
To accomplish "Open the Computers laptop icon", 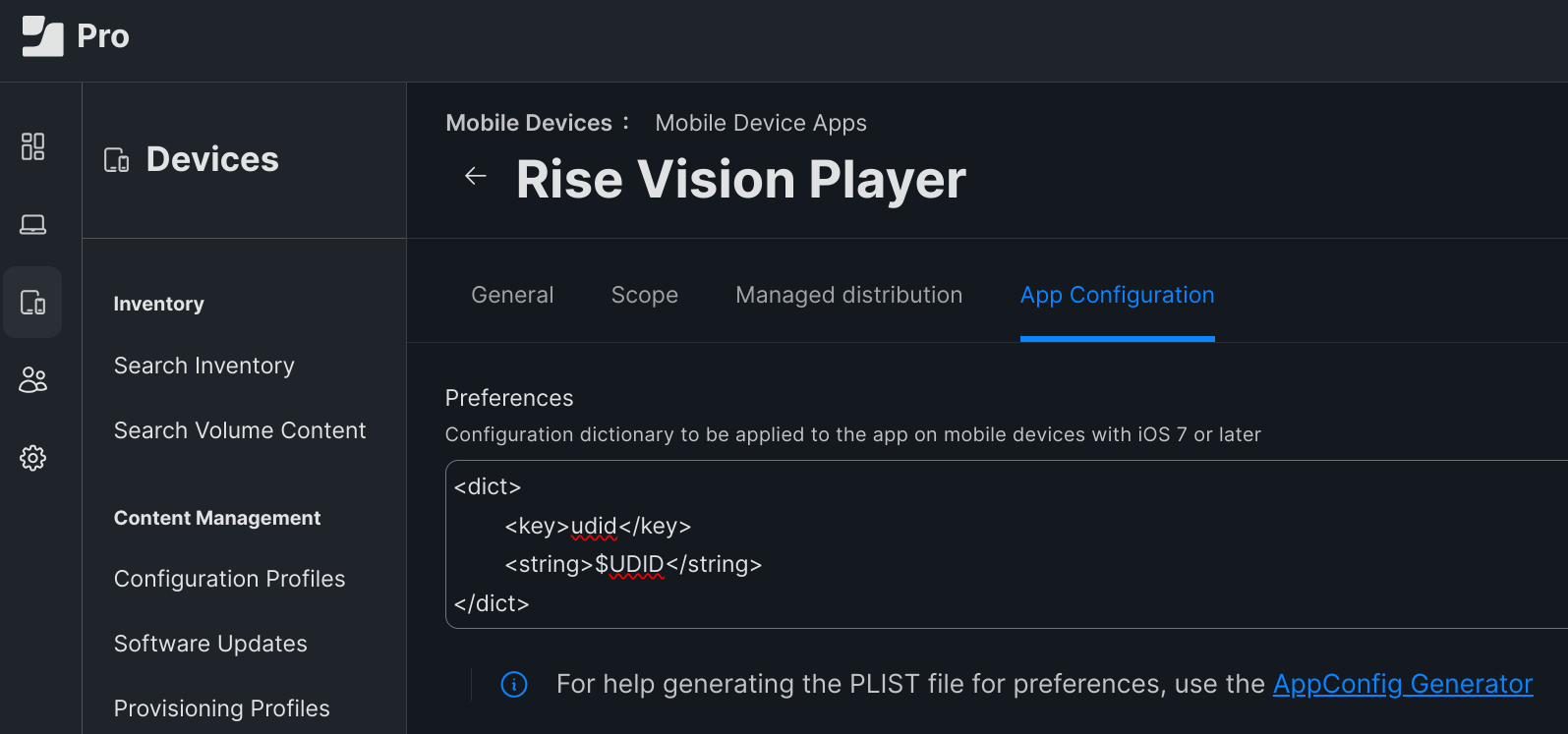I will 32,224.
